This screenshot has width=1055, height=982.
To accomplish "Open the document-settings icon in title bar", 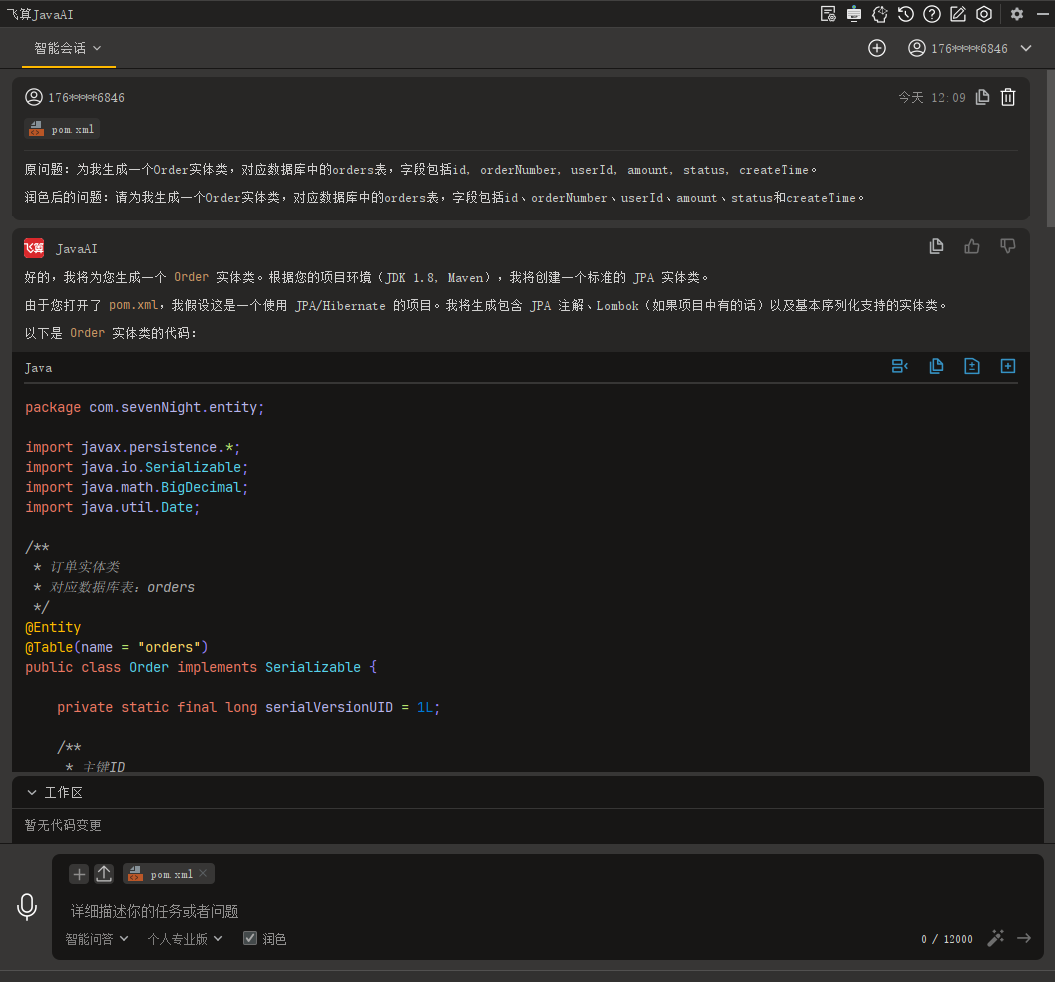I will 828,14.
